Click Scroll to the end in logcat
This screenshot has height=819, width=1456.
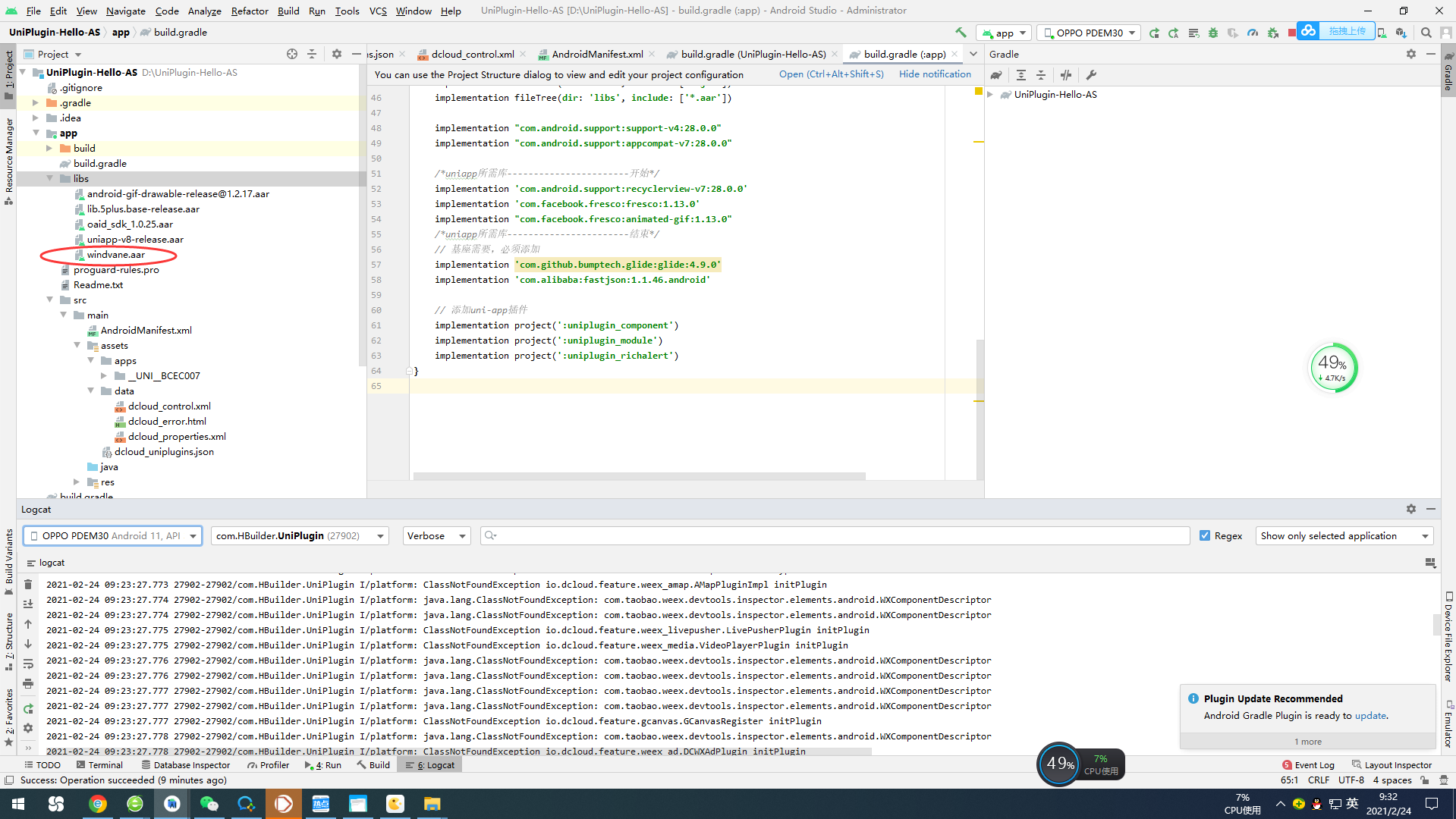click(28, 604)
